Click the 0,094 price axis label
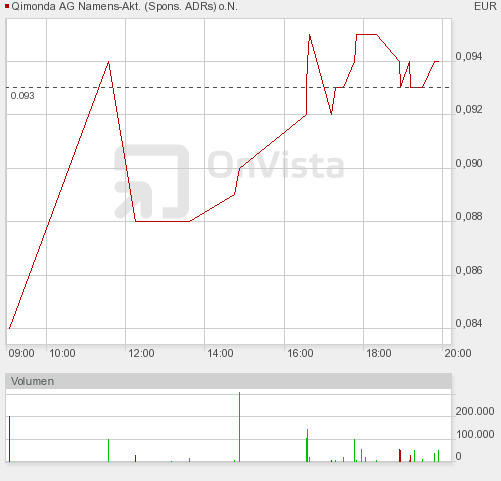 tap(469, 56)
